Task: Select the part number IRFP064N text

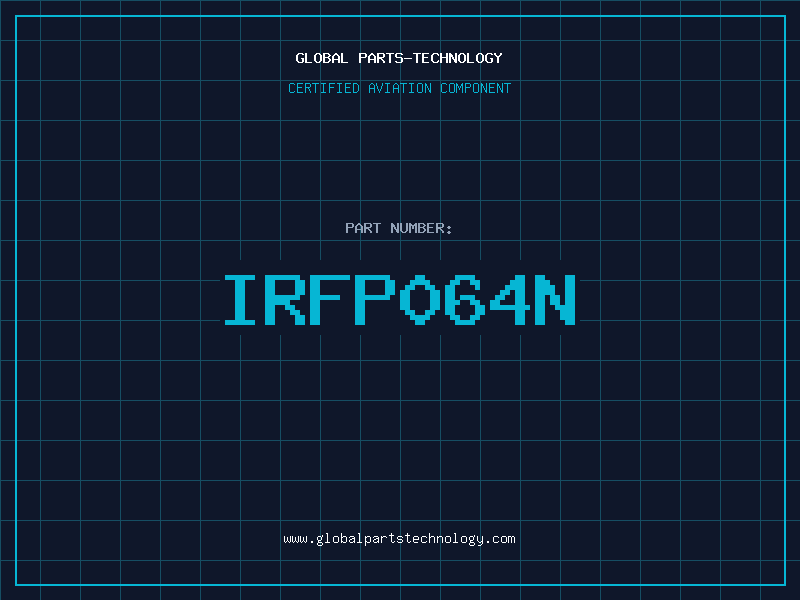Action: coord(400,299)
